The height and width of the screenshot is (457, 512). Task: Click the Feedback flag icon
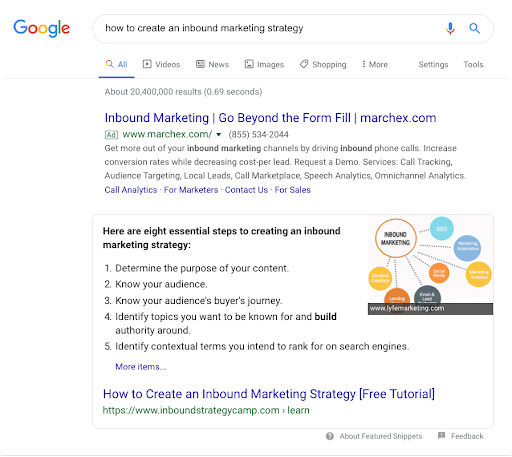click(x=441, y=435)
